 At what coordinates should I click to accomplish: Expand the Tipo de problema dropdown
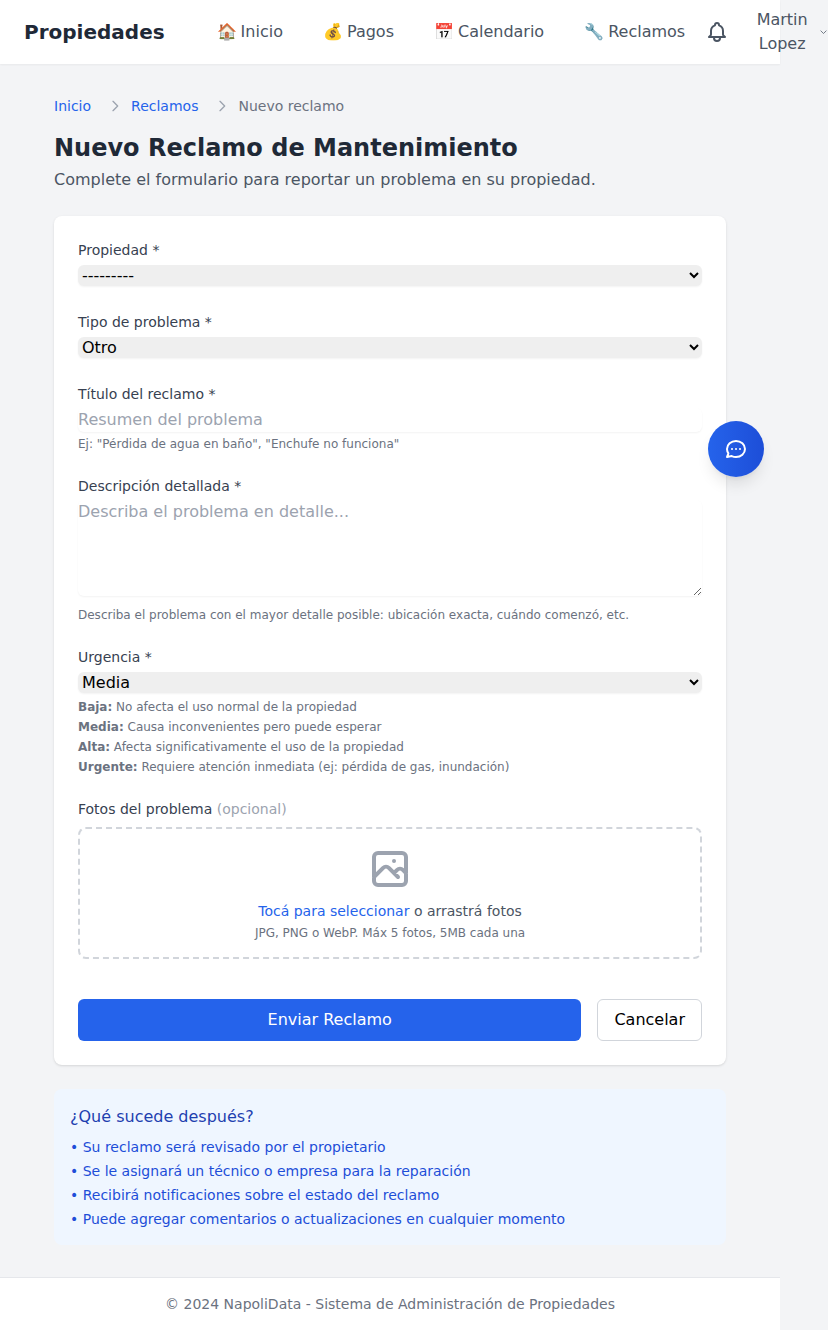(390, 348)
